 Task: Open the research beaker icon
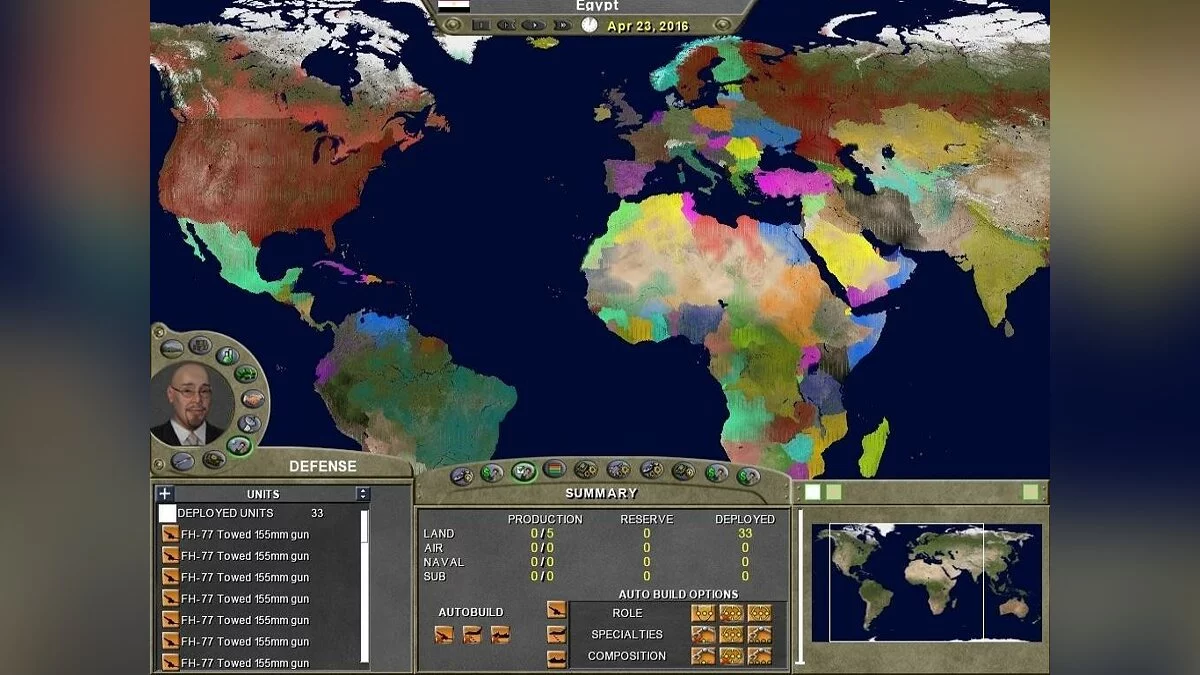click(x=229, y=355)
